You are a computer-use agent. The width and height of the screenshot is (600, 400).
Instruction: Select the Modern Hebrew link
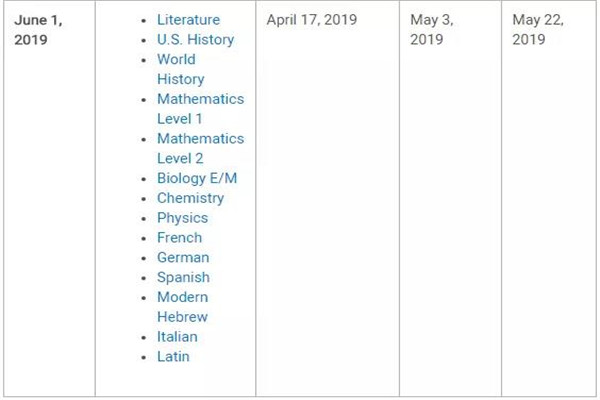[x=182, y=306]
